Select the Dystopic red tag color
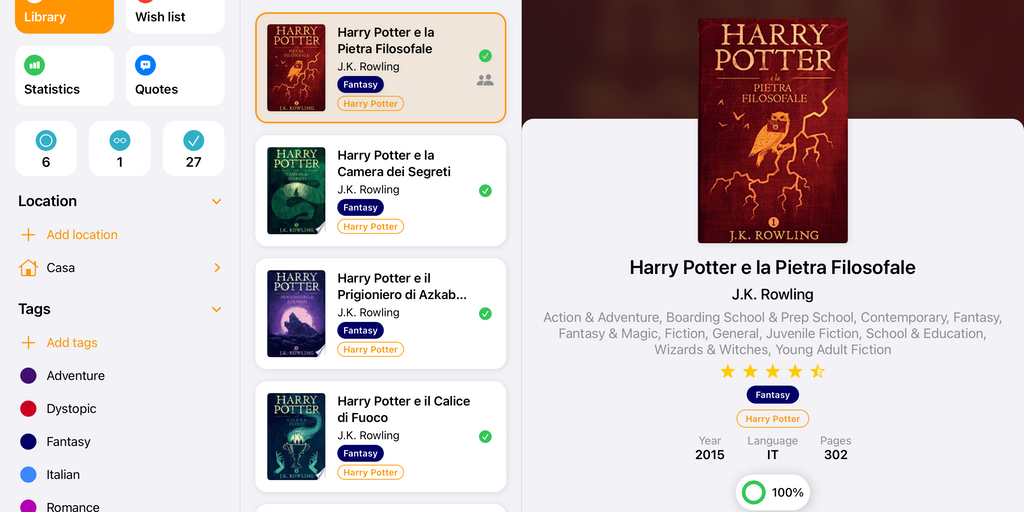 pyautogui.click(x=28, y=409)
